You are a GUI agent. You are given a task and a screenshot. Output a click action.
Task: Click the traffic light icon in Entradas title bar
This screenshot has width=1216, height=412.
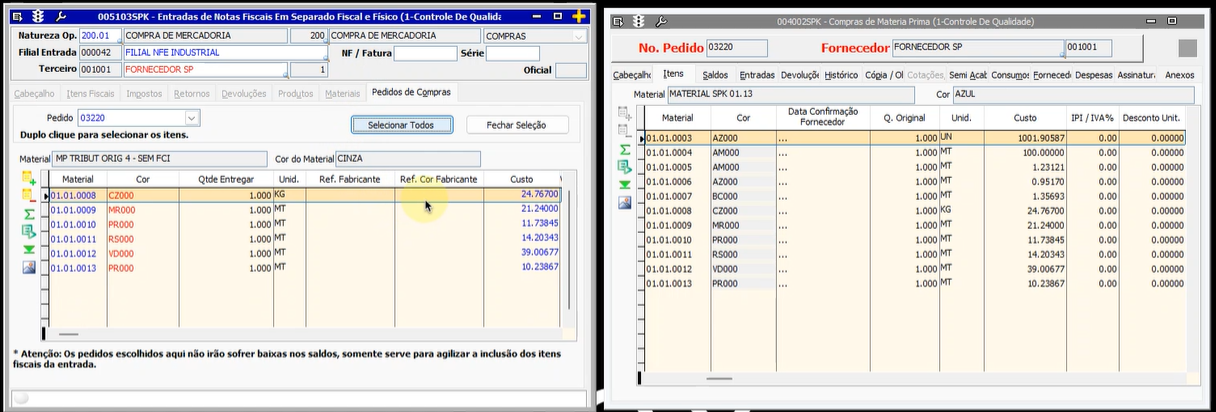tap(39, 17)
